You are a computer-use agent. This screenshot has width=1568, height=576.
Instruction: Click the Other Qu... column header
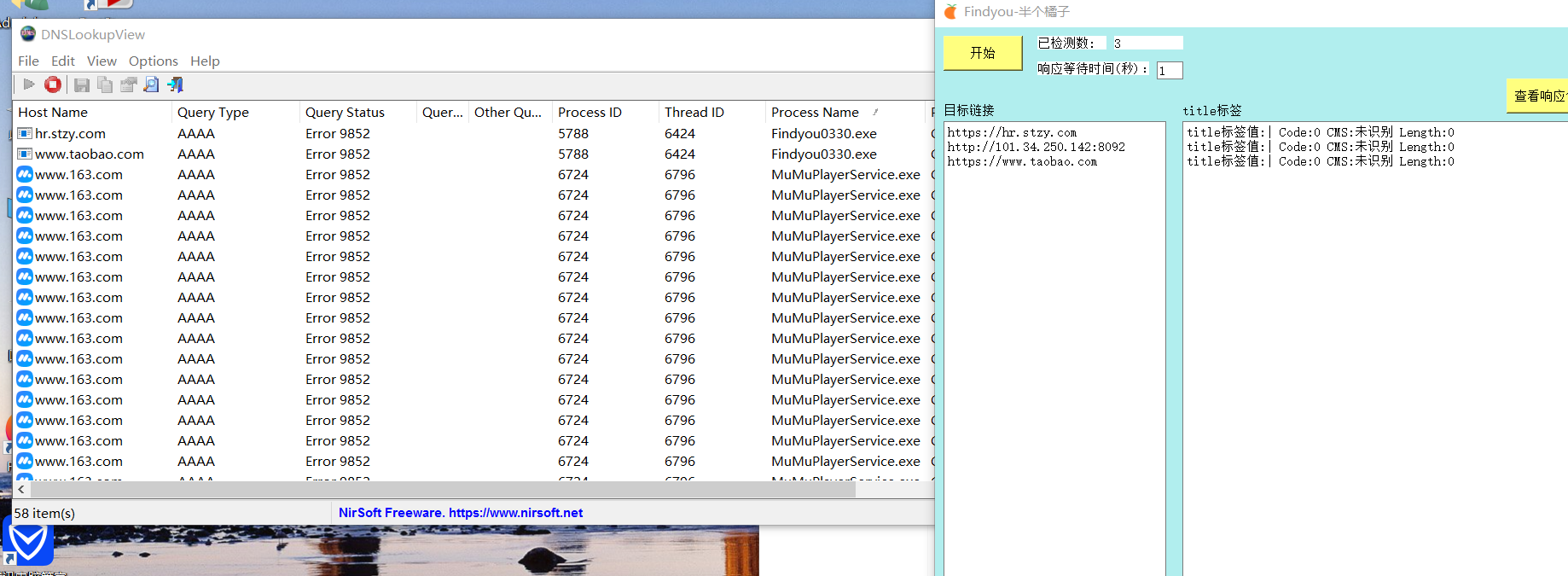(510, 113)
